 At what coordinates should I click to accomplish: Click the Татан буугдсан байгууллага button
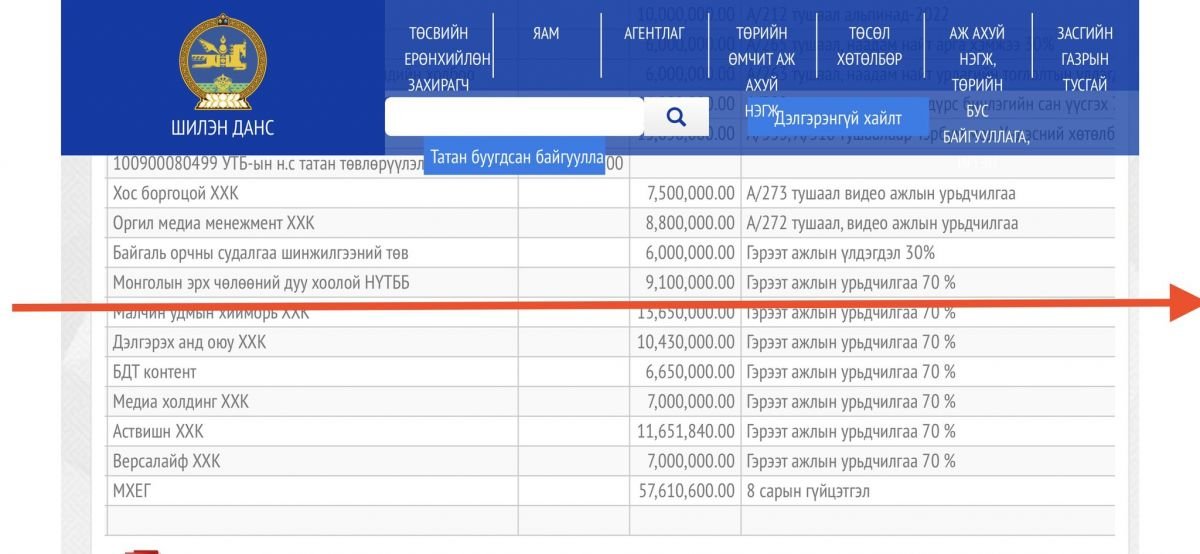(x=516, y=158)
